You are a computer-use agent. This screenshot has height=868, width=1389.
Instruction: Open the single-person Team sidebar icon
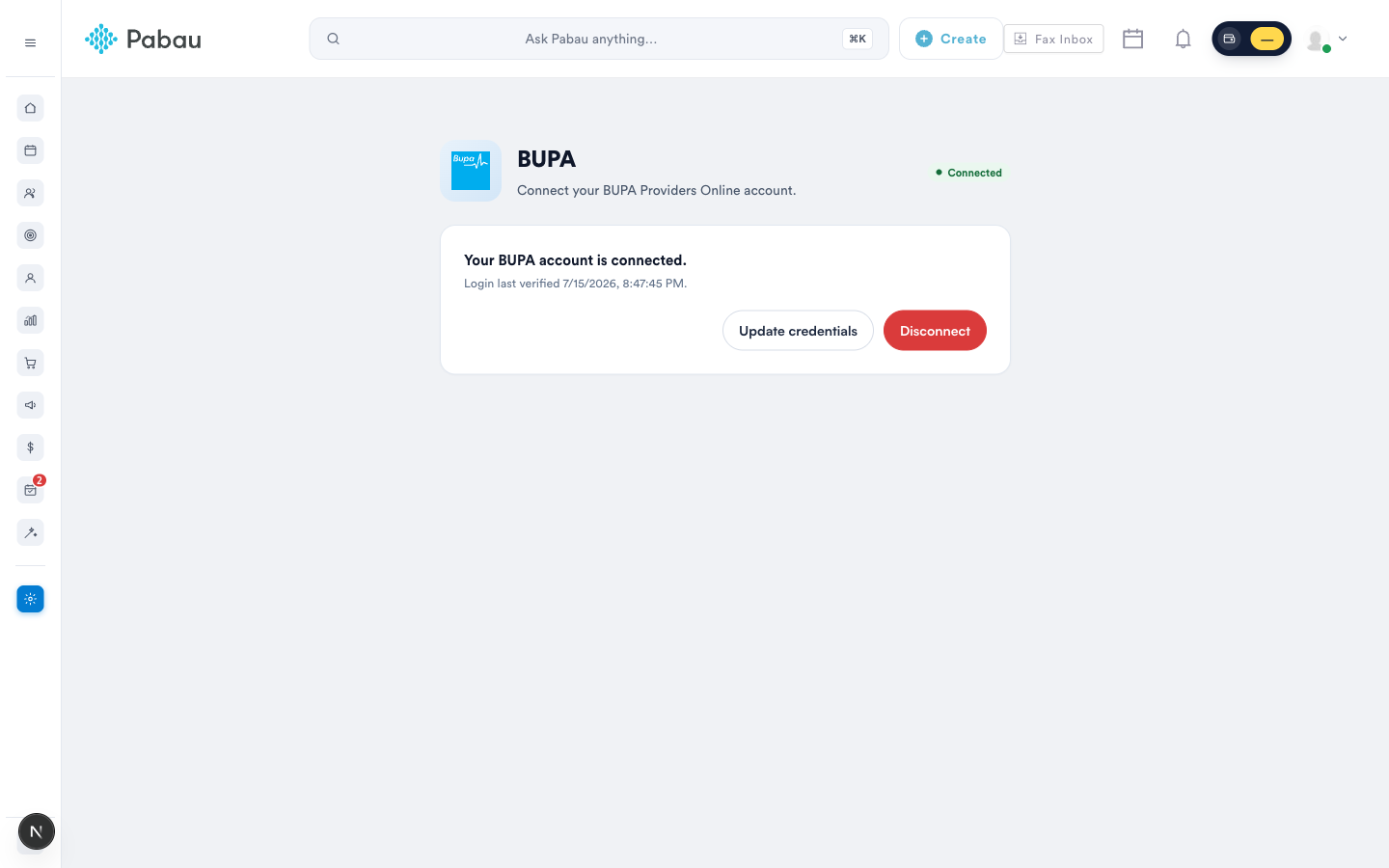(30, 278)
